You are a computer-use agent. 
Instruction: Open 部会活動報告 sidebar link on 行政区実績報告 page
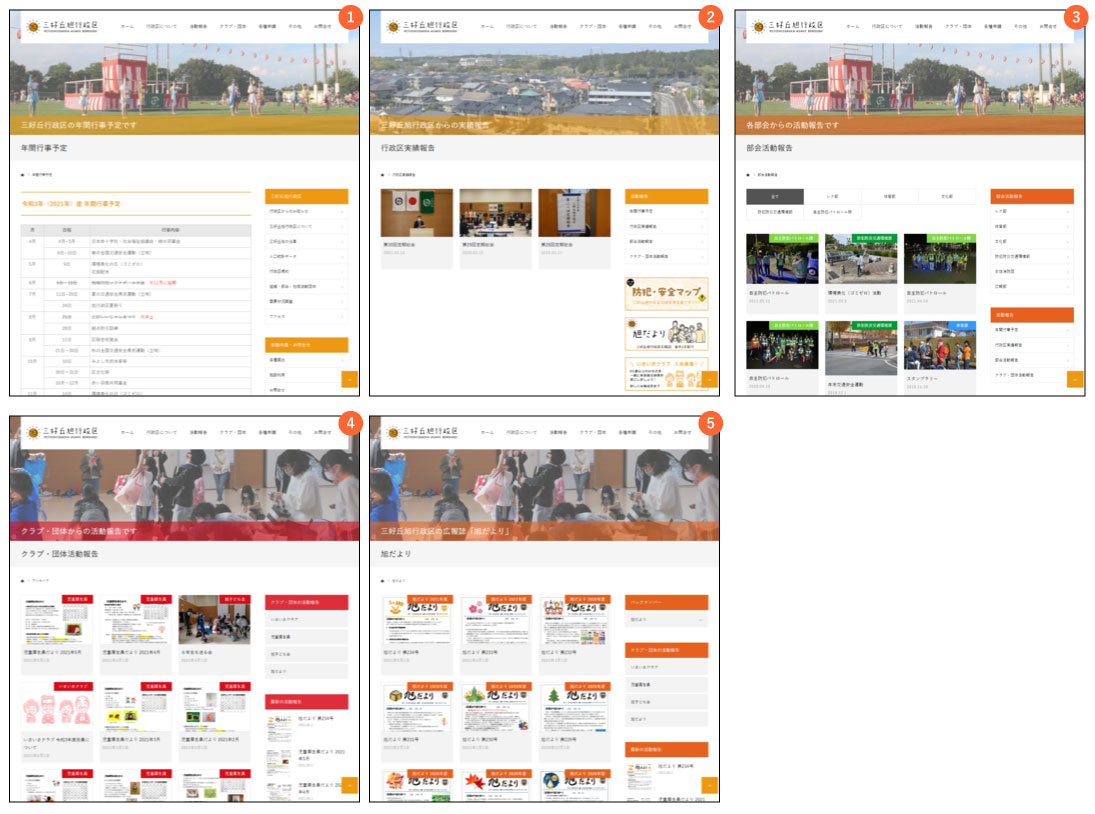pyautogui.click(x=666, y=242)
